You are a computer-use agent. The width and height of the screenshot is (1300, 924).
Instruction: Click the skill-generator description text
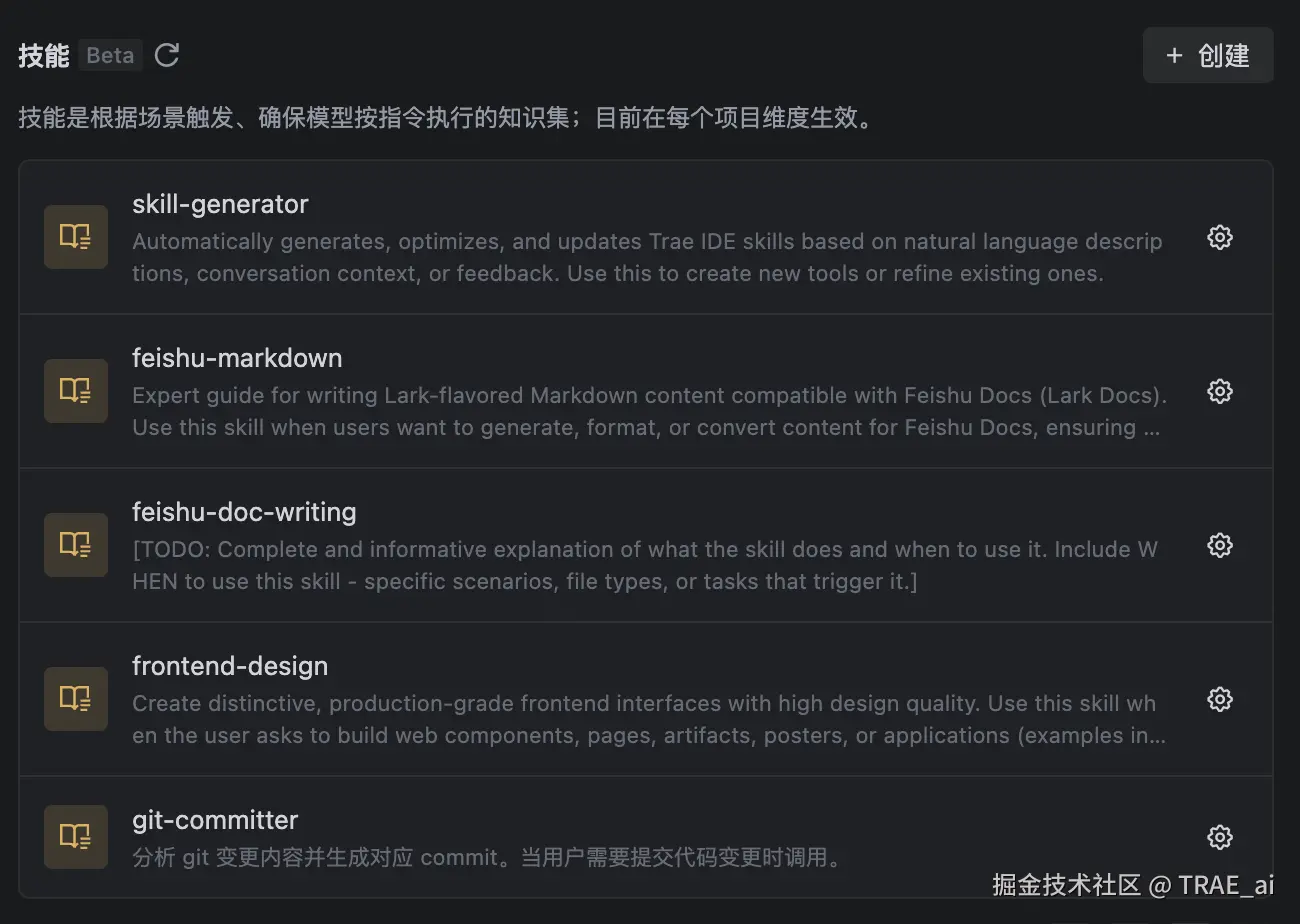pyautogui.click(x=646, y=257)
